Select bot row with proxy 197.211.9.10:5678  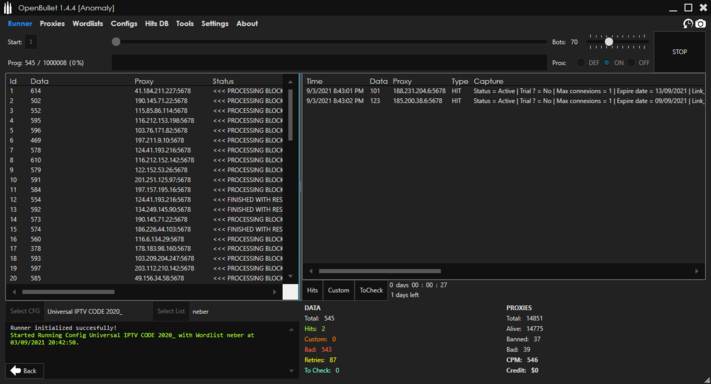pyautogui.click(x=145, y=141)
